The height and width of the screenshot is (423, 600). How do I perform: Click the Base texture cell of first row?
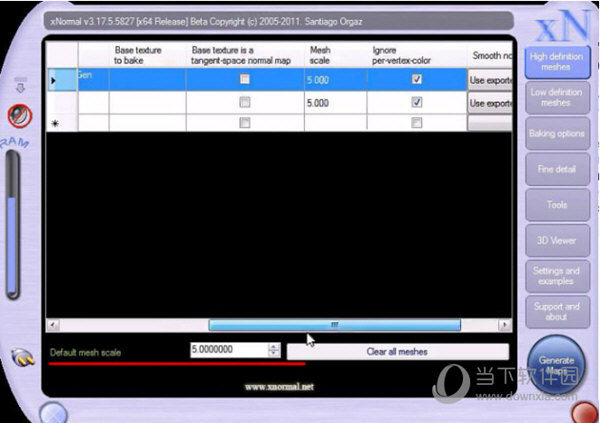tap(147, 80)
